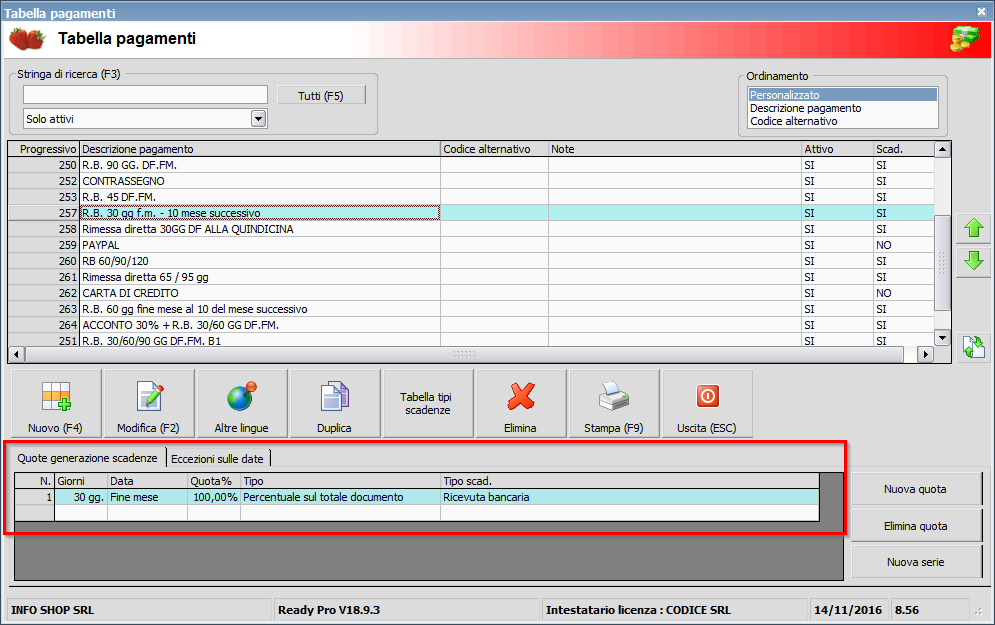The height and width of the screenshot is (625, 995).
Task: Select the row R.B. 90 GG. DF.FM.
Action: (471, 165)
